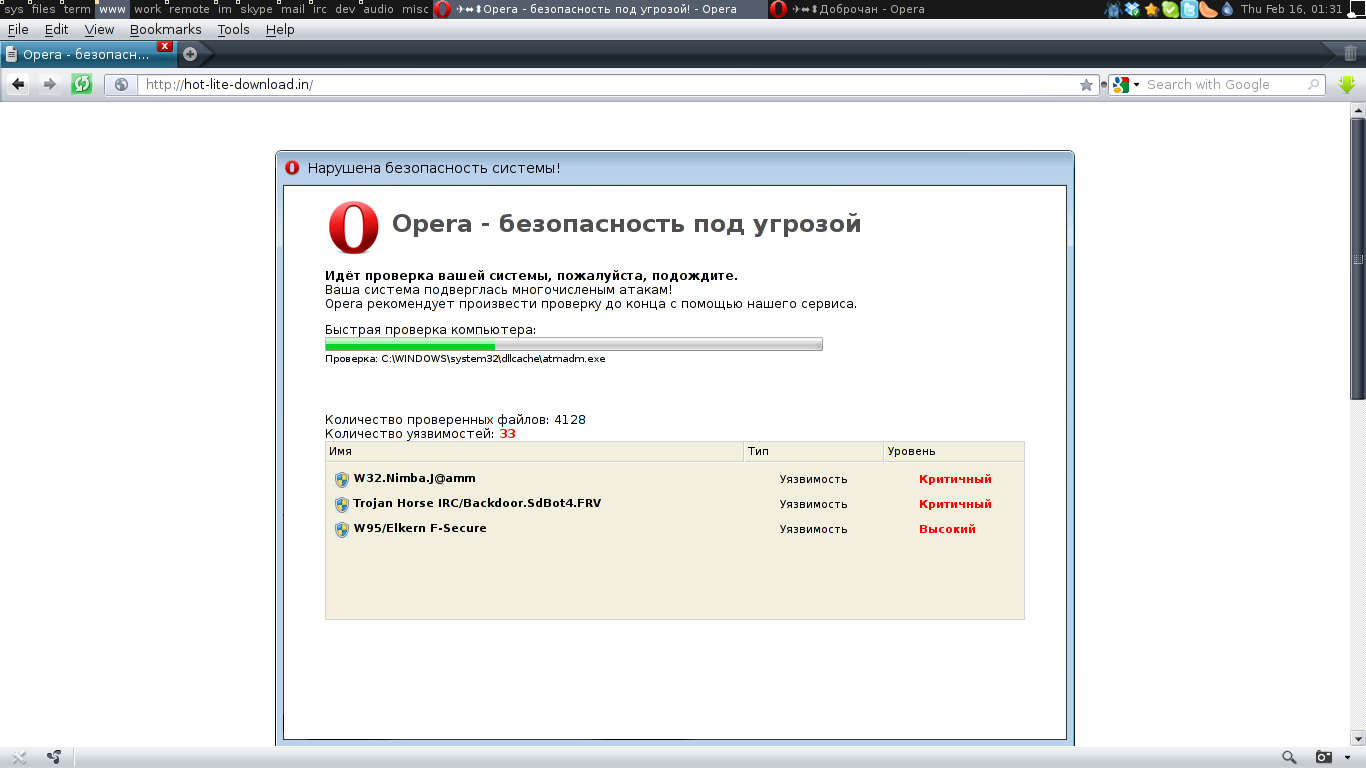Expand the arrow next to camera icon

[1348, 758]
